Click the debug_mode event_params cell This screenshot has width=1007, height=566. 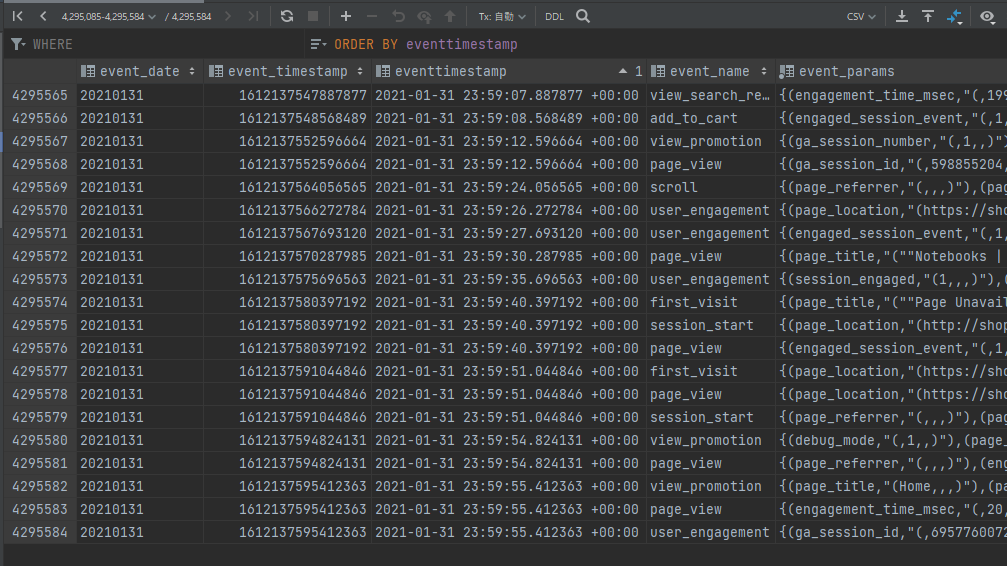(x=891, y=440)
